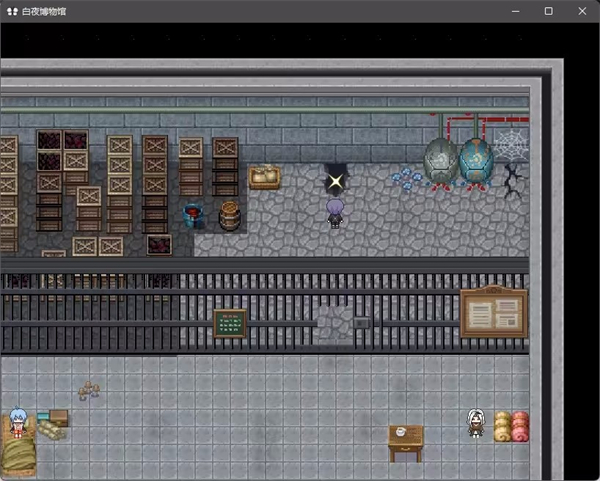Select the purple-haired player character
This screenshot has height=481, width=600.
(335, 214)
